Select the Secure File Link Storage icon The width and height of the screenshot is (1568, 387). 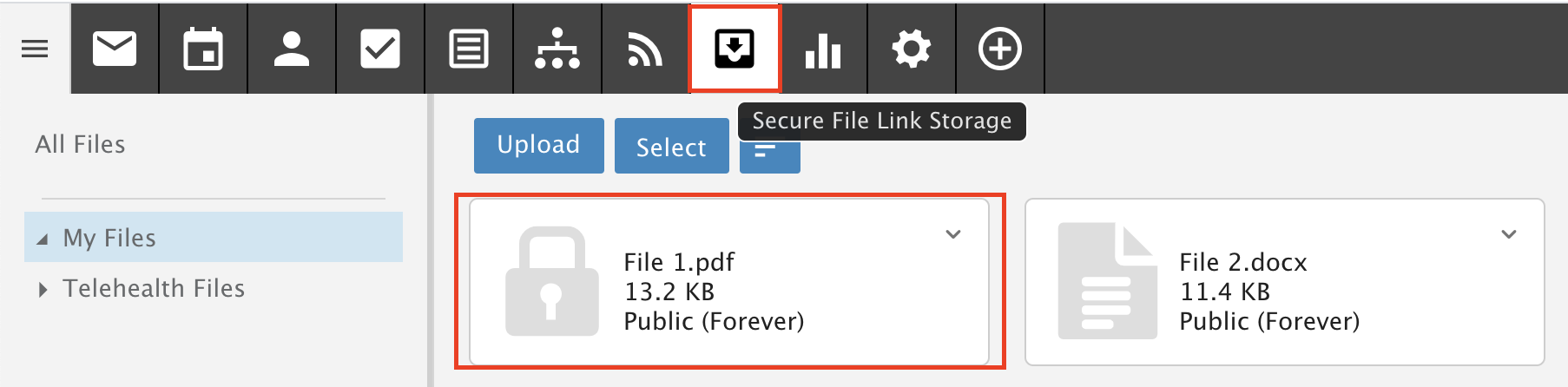(x=735, y=49)
